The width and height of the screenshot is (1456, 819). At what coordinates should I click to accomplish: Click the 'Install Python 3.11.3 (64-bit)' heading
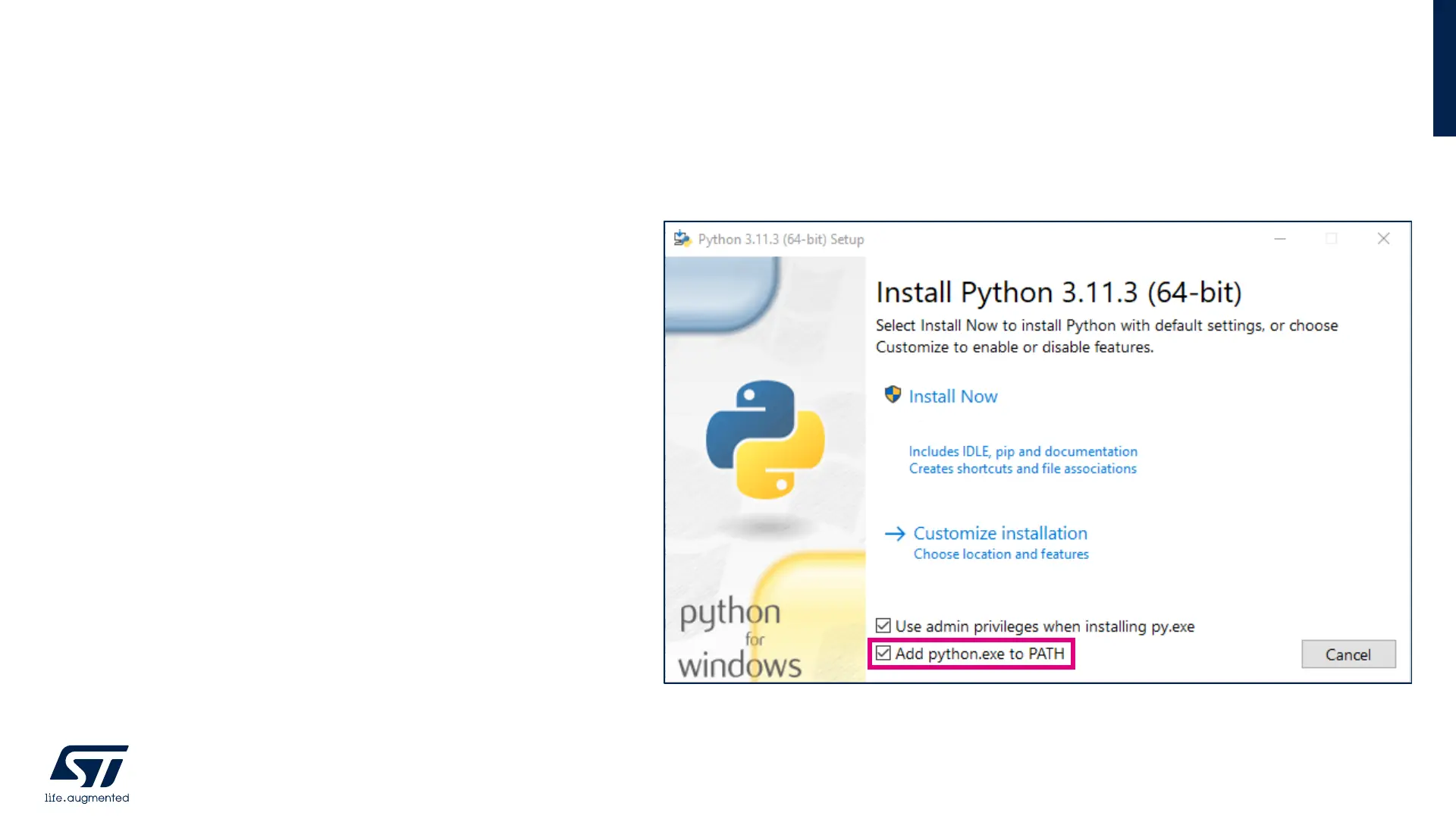1059,293
